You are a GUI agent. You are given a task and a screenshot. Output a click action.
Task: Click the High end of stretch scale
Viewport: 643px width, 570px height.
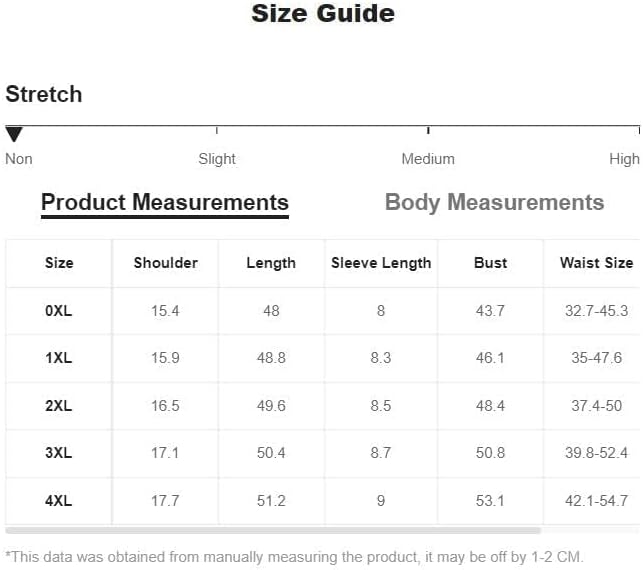point(638,130)
